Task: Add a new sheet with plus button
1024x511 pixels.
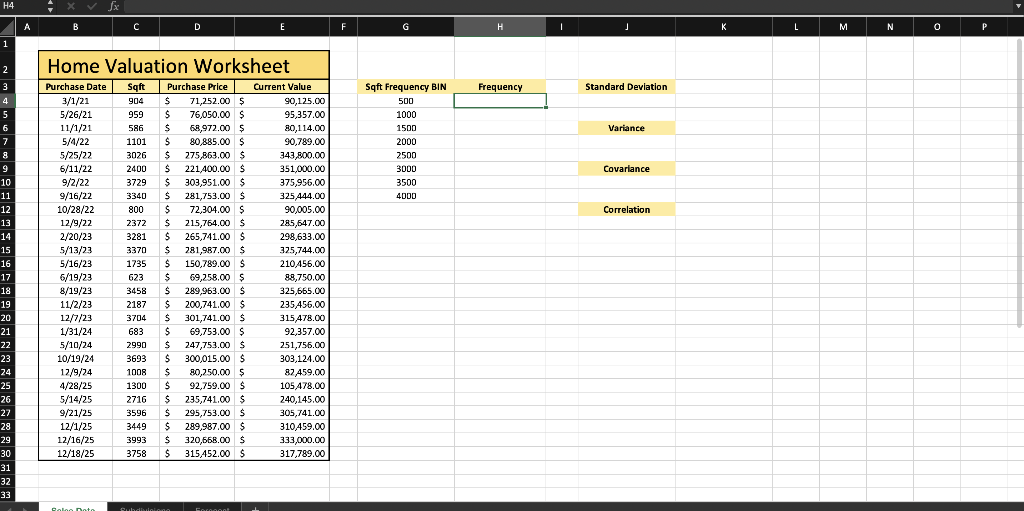Action: tap(255, 507)
